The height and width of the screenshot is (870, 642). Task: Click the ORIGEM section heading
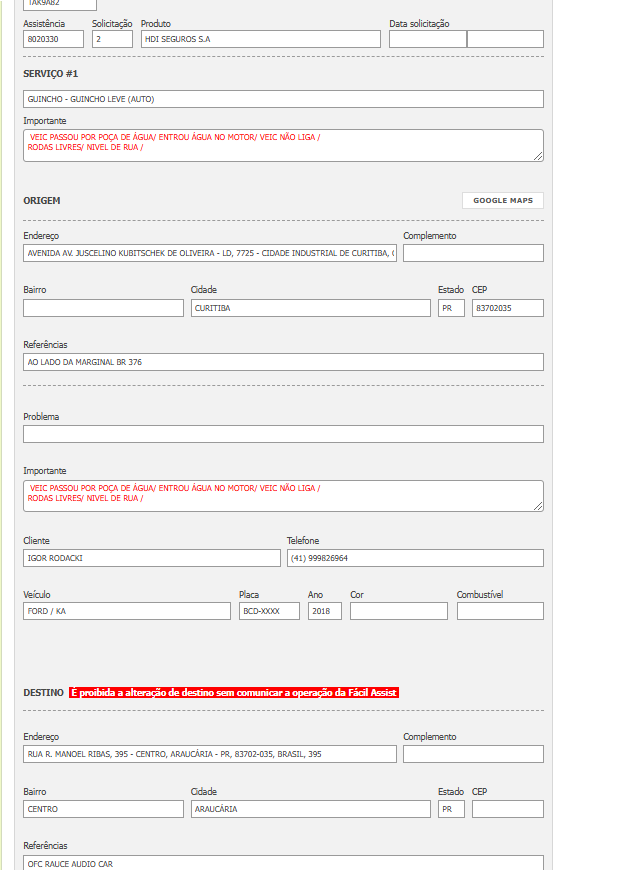(x=42, y=201)
